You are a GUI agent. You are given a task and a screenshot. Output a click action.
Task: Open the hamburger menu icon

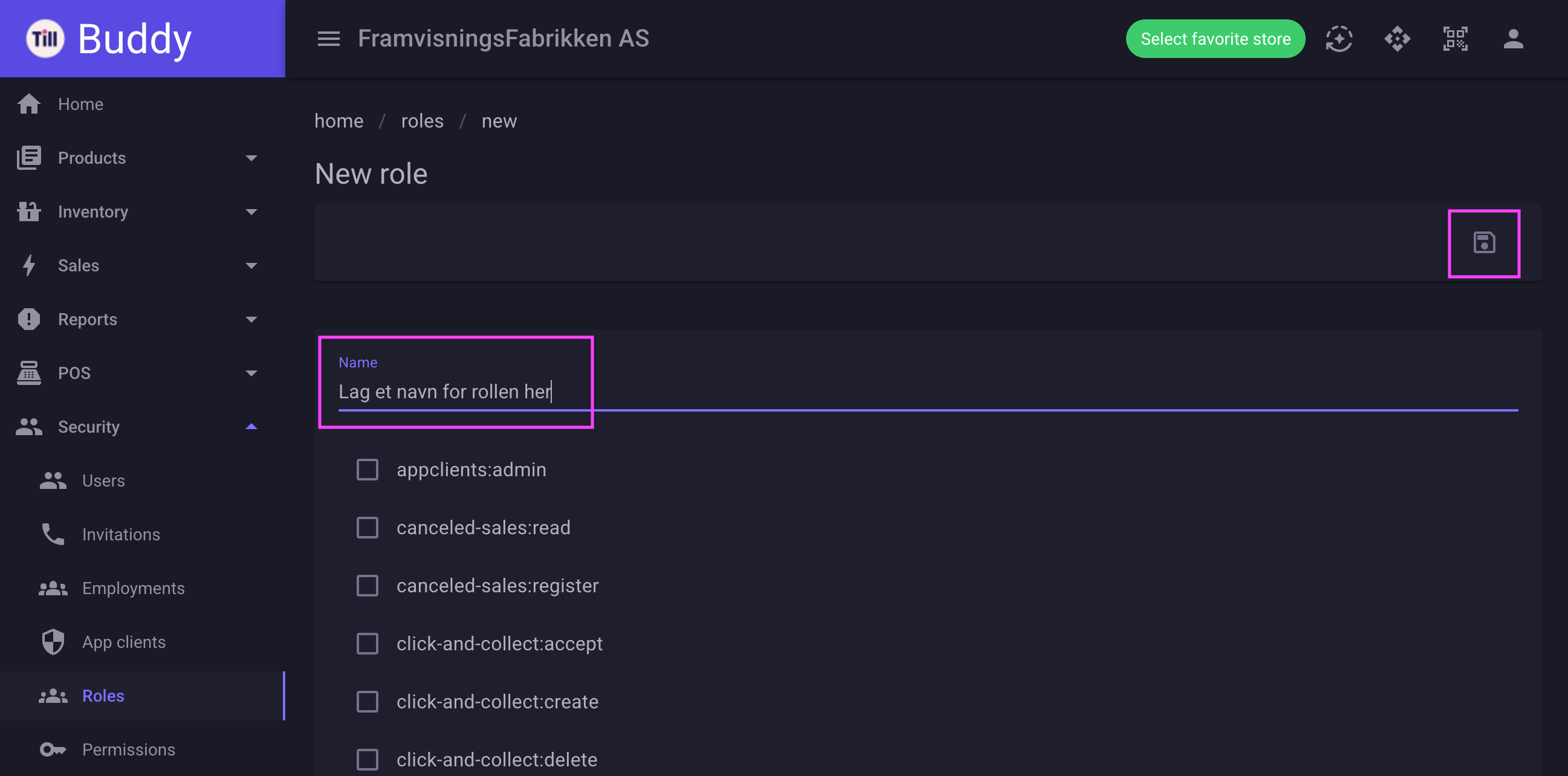click(x=329, y=39)
